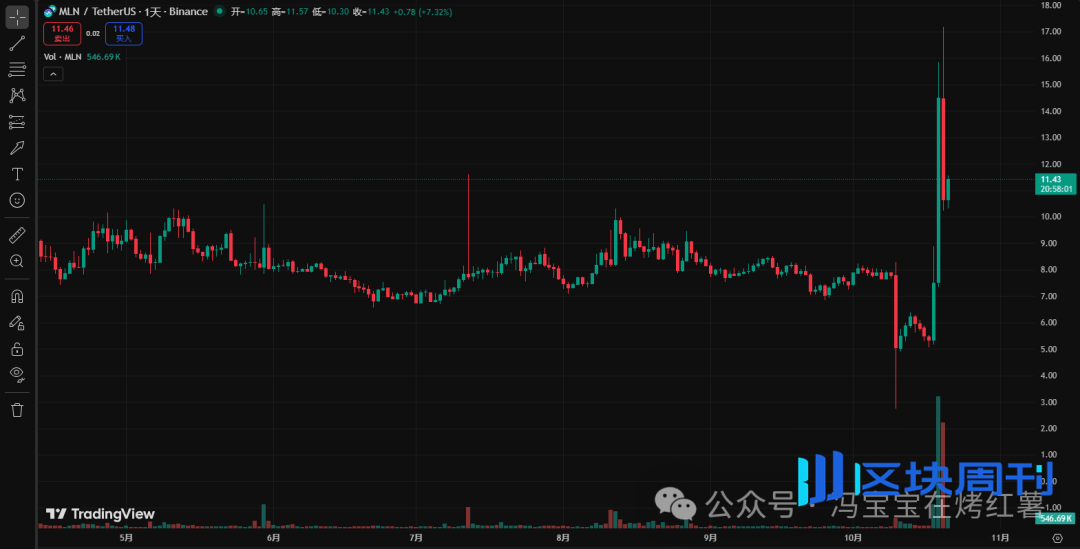Pick the brush drawing tool
The height and width of the screenshot is (549, 1080).
(17, 148)
